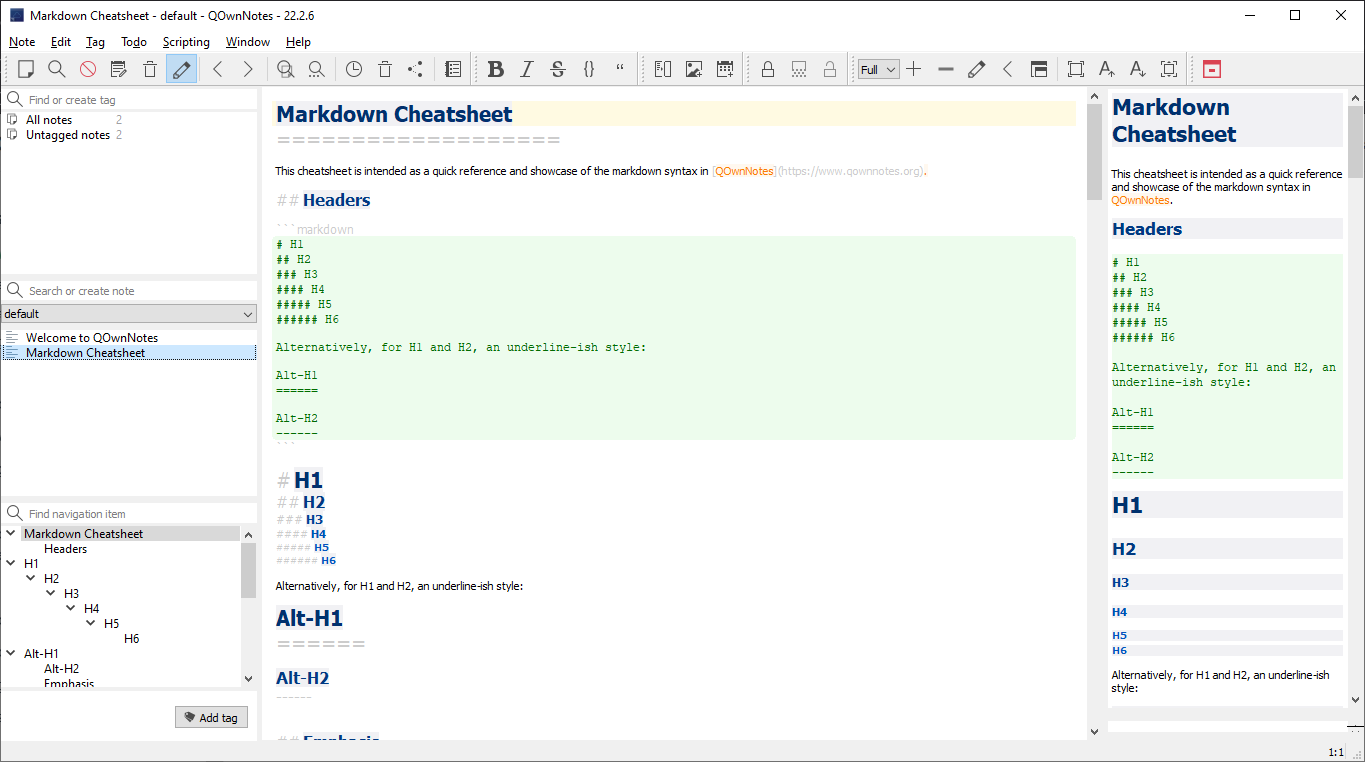The height and width of the screenshot is (762, 1365).
Task: Follow the orange QOwnNotes link in preview
Action: [1139, 200]
